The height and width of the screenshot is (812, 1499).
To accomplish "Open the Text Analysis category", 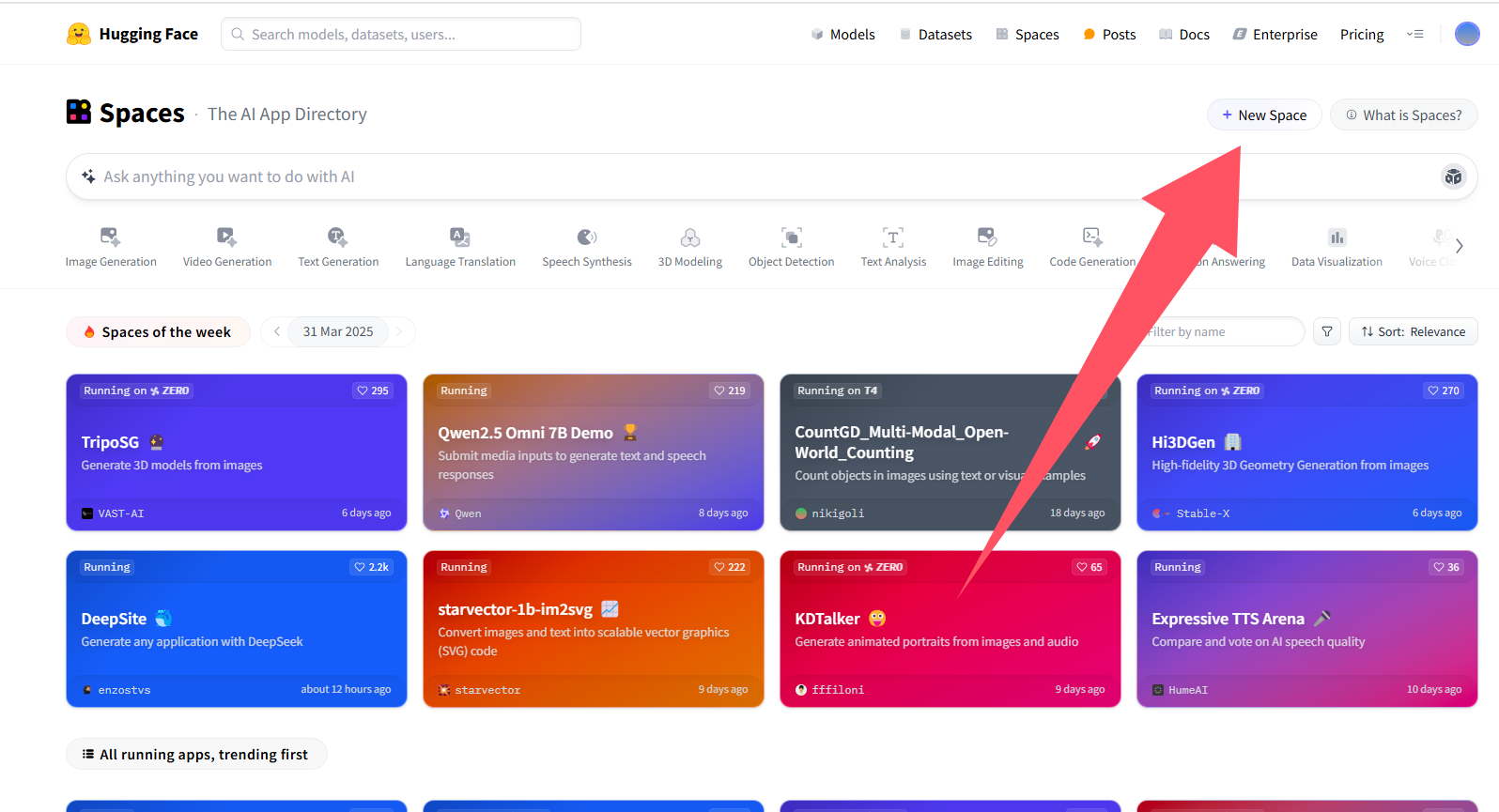I will [893, 247].
